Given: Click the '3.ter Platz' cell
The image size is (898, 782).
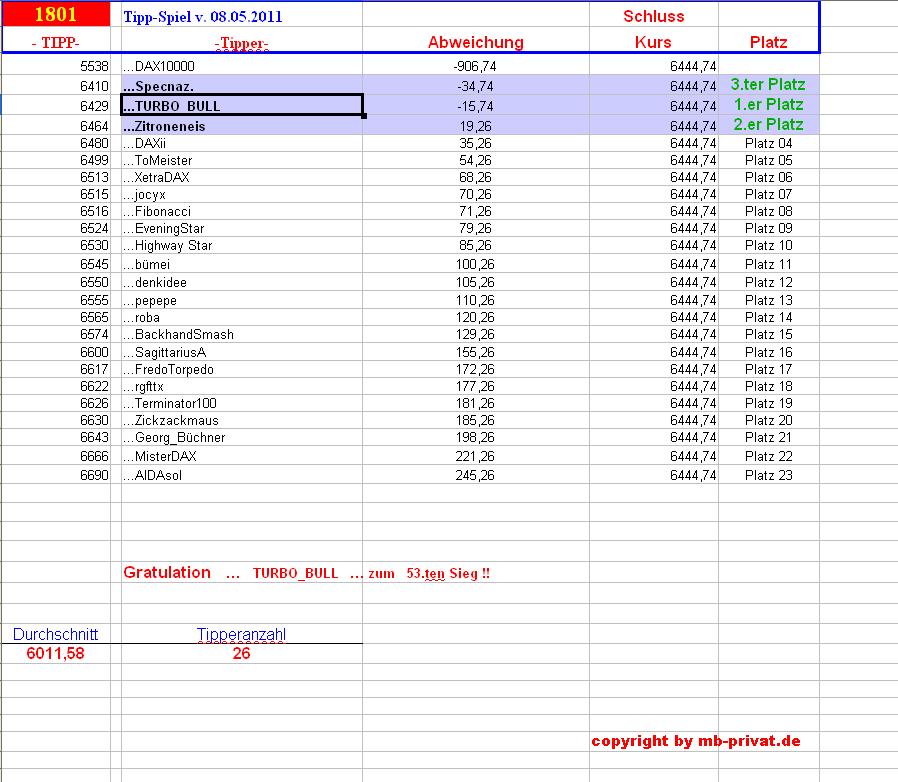Looking at the screenshot, I should (768, 85).
